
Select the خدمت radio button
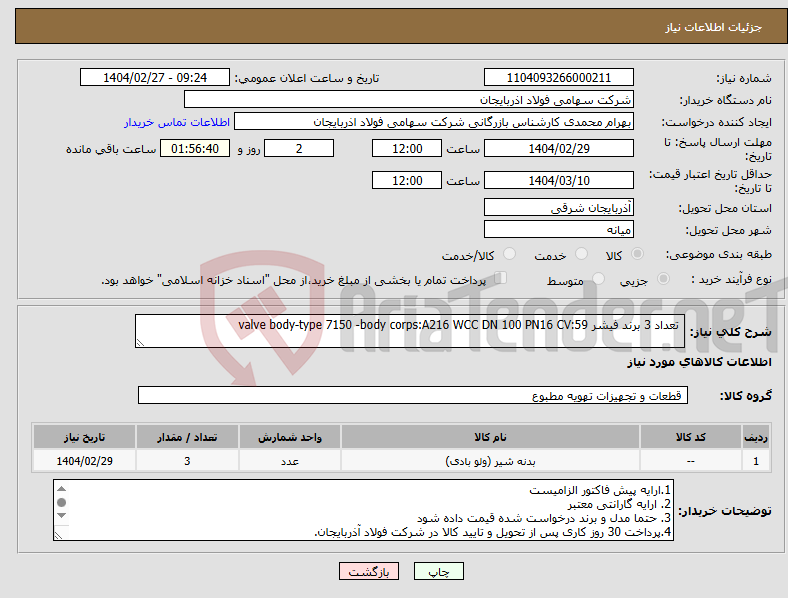(581, 254)
